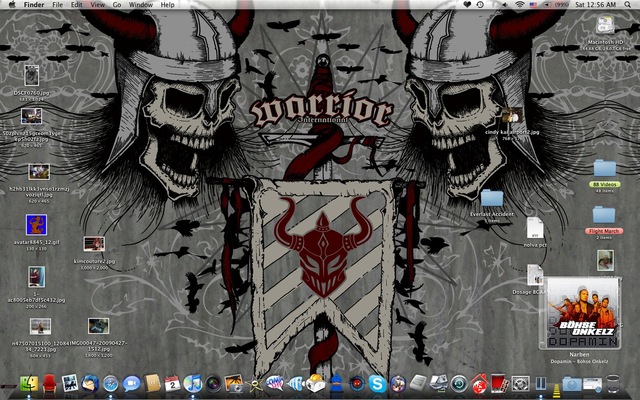Select the 1-ac8005eb7df5c432.jpg file
Viewport: 640px width, 400px height.
point(36,277)
